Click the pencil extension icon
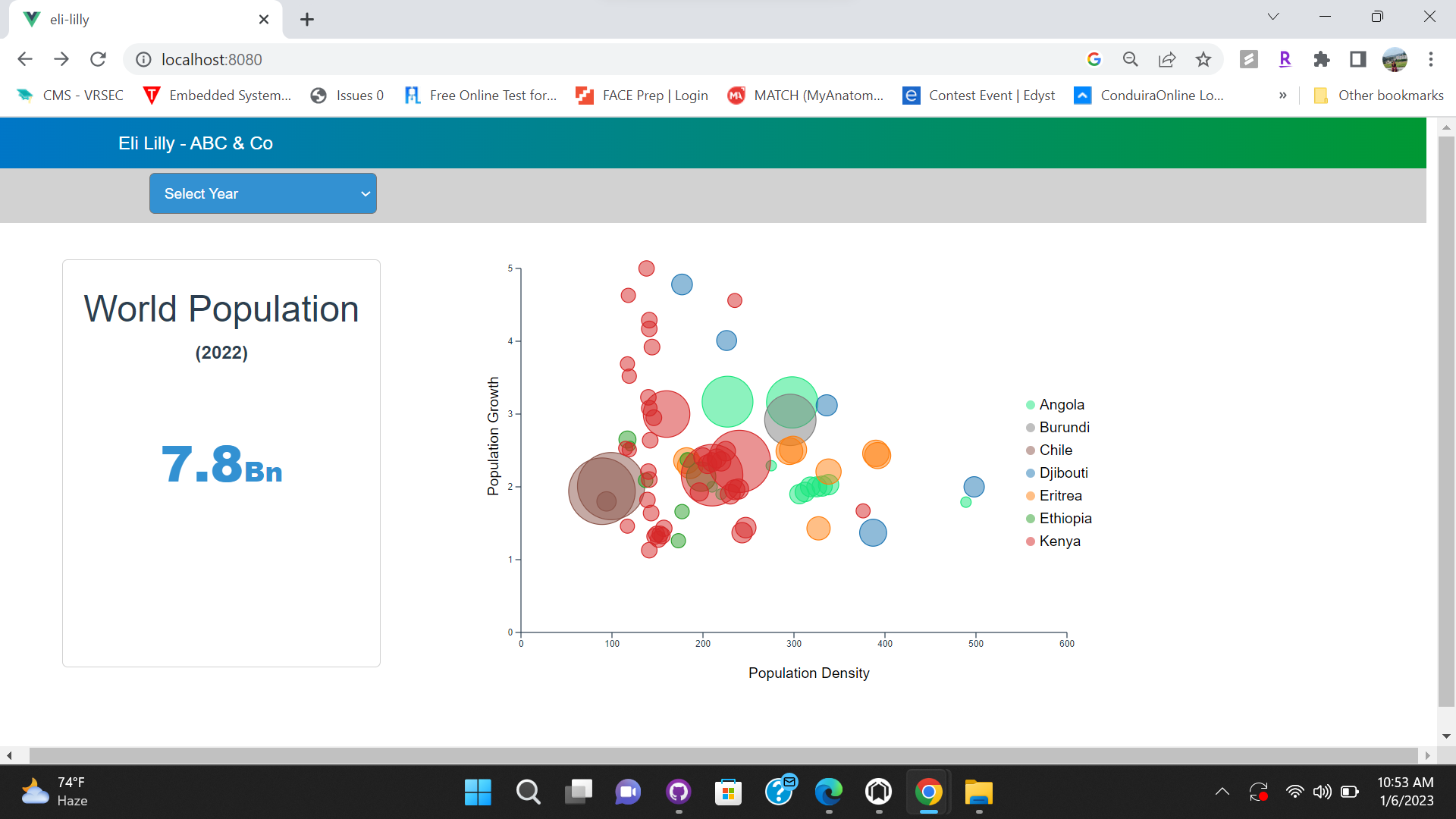 [1248, 59]
